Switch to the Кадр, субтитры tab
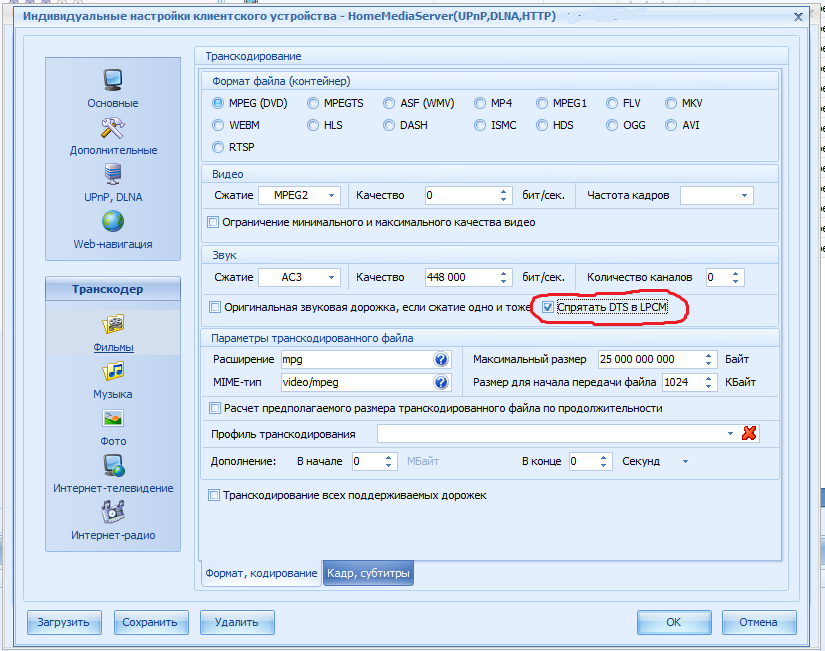This screenshot has height=651, width=825. coord(367,573)
